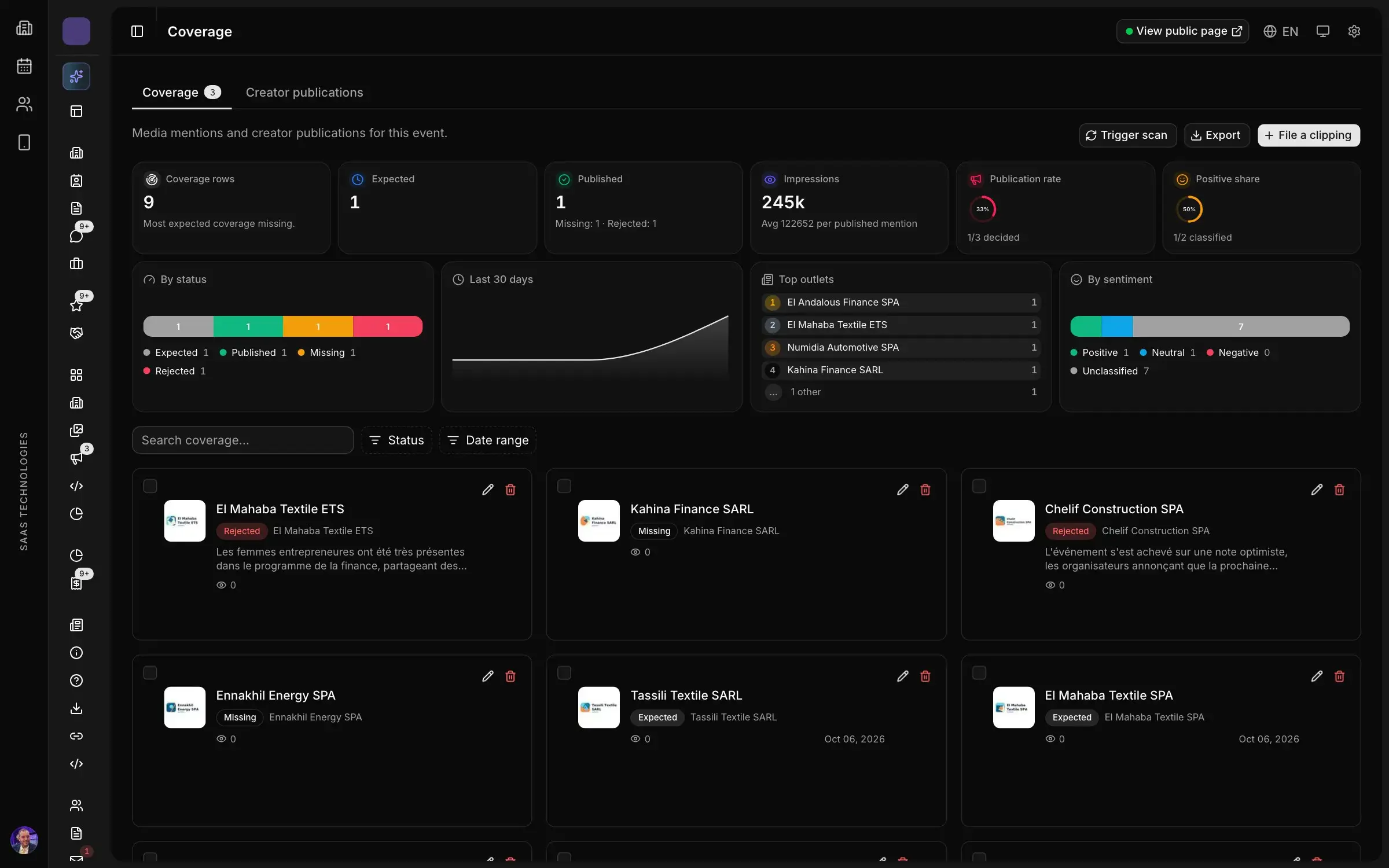This screenshot has width=1389, height=868.
Task: Delete the Ennakhil Energy SPA card
Action: (x=510, y=676)
